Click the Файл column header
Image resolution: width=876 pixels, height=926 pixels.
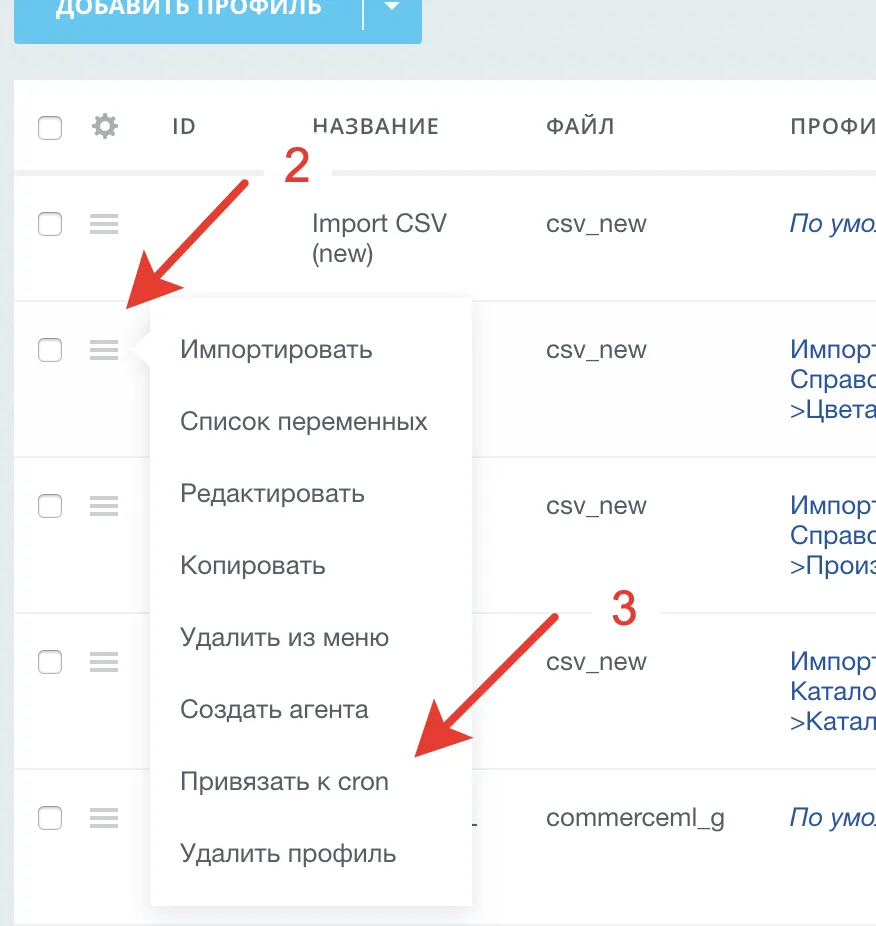coord(580,126)
